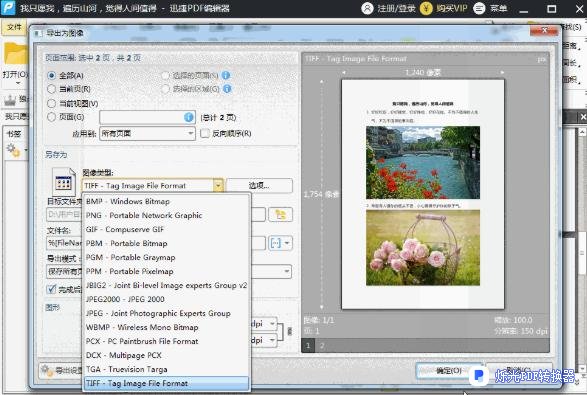Open the 应用到 所有页面 dropdown
The height and width of the screenshot is (395, 587).
click(x=147, y=134)
